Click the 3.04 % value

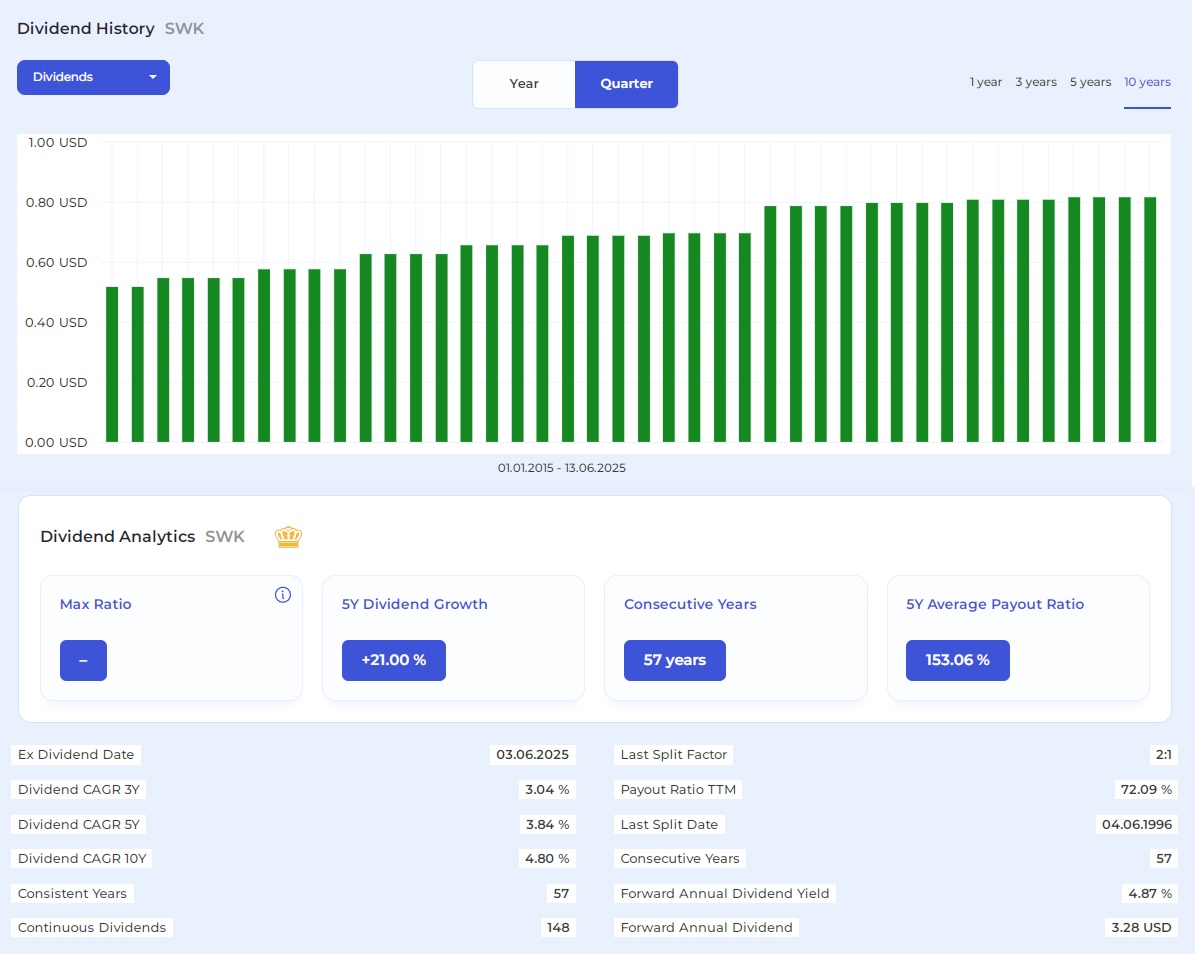[547, 790]
